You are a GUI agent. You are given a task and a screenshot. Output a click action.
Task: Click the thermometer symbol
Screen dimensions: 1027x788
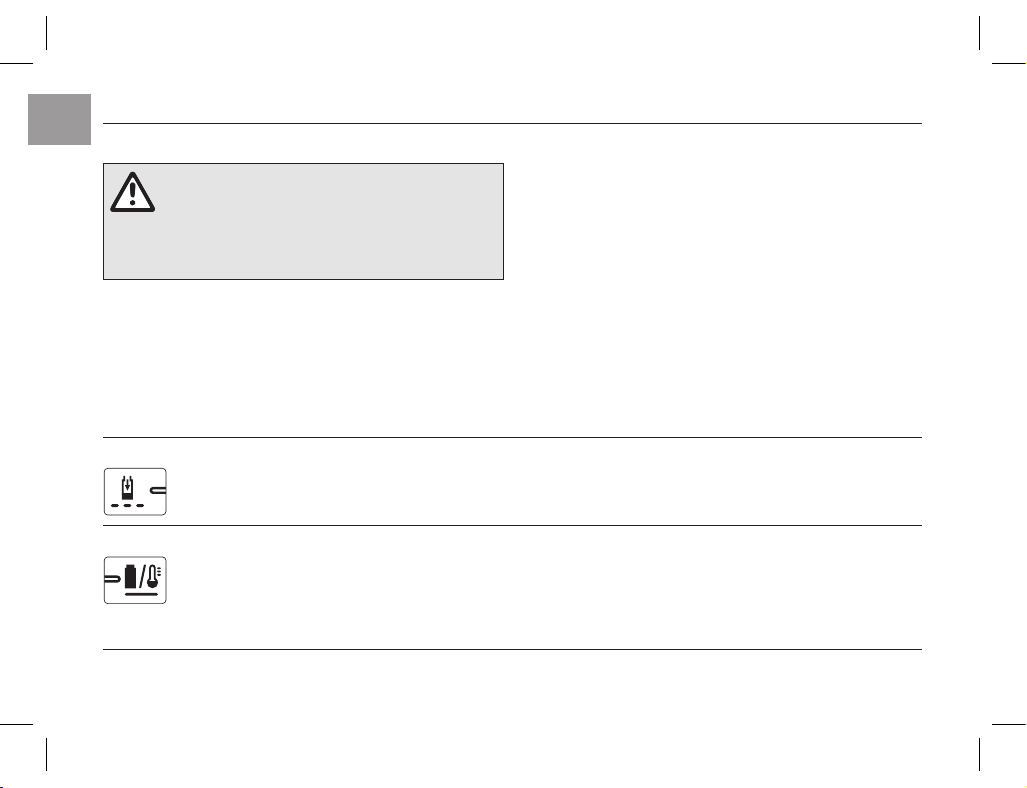pyautogui.click(x=153, y=576)
